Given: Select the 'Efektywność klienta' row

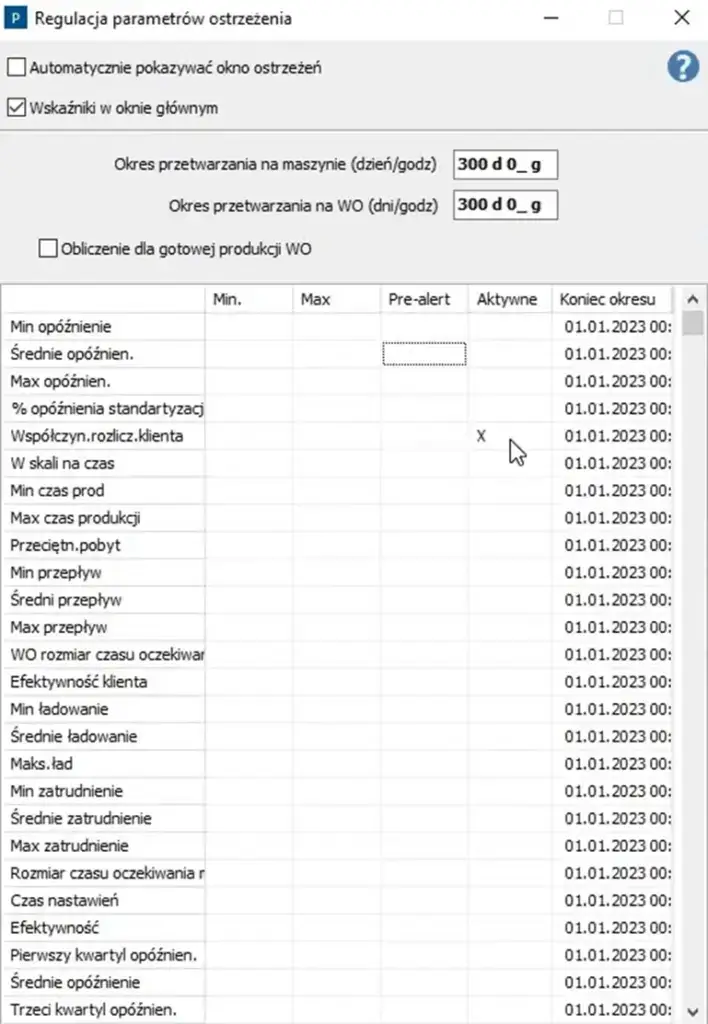Looking at the screenshot, I should (x=79, y=682).
